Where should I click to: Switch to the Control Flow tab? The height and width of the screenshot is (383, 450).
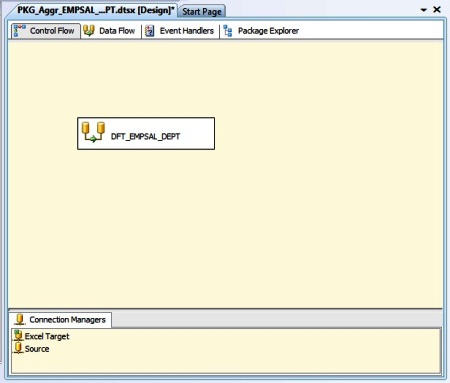(46, 31)
